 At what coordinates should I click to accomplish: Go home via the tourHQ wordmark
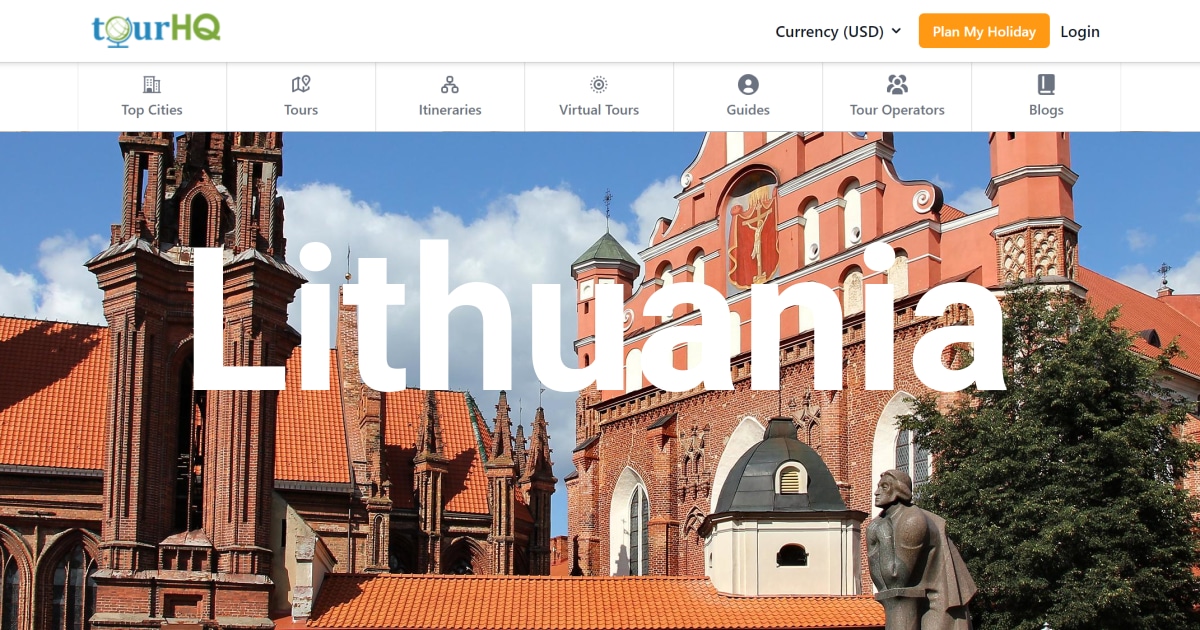(155, 30)
